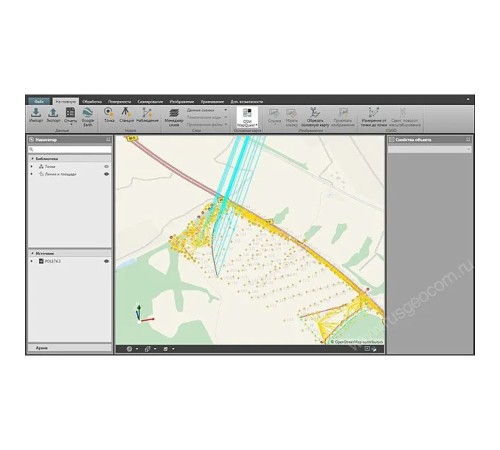This screenshot has height=450, width=500.
Task: Open dropdown arrow next to globe icon
Action: click(x=137, y=349)
